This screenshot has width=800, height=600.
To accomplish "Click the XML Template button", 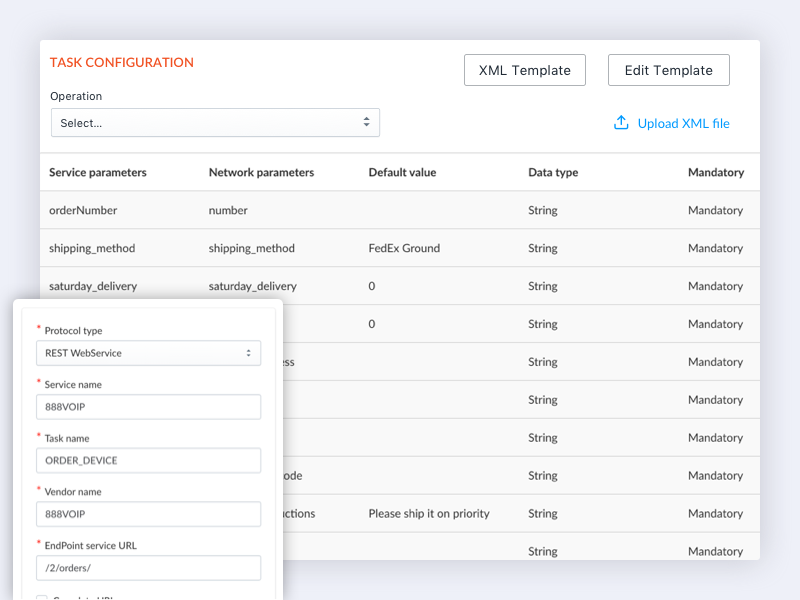I will point(525,70).
